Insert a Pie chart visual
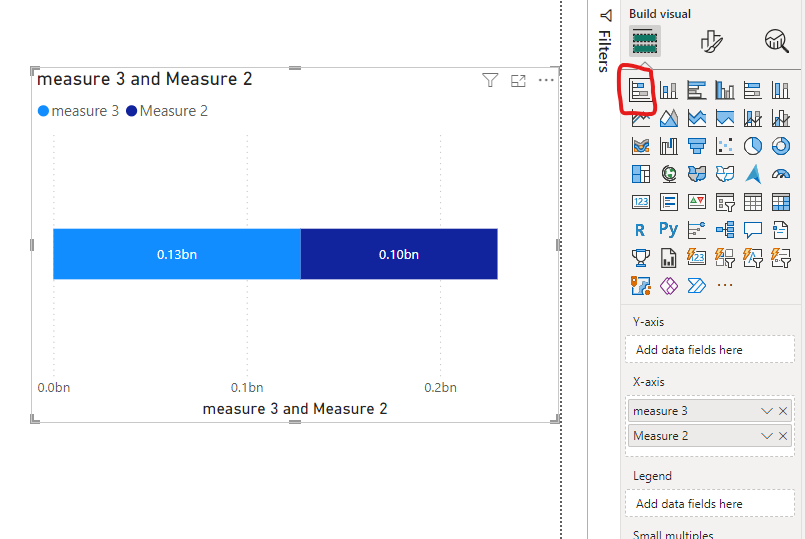The image size is (805, 539). pyautogui.click(x=753, y=146)
